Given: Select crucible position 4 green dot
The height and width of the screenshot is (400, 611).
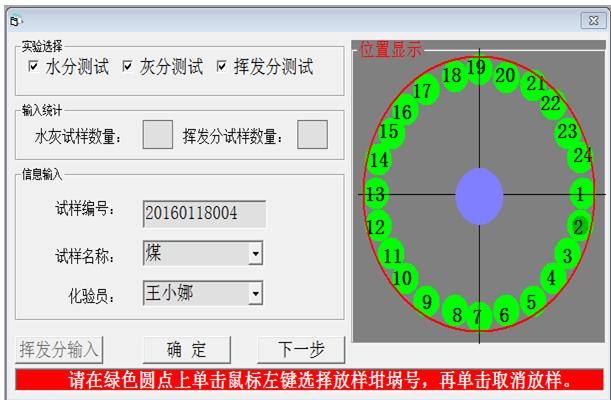Looking at the screenshot, I should [x=553, y=277].
